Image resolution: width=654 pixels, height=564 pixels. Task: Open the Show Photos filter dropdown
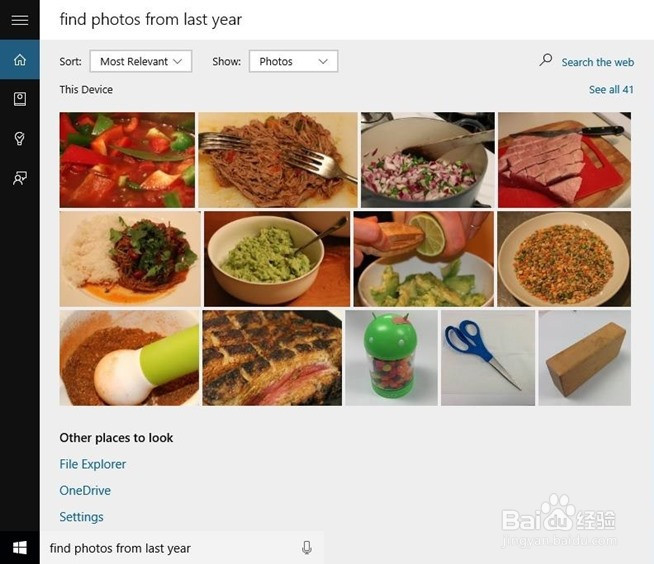click(293, 61)
